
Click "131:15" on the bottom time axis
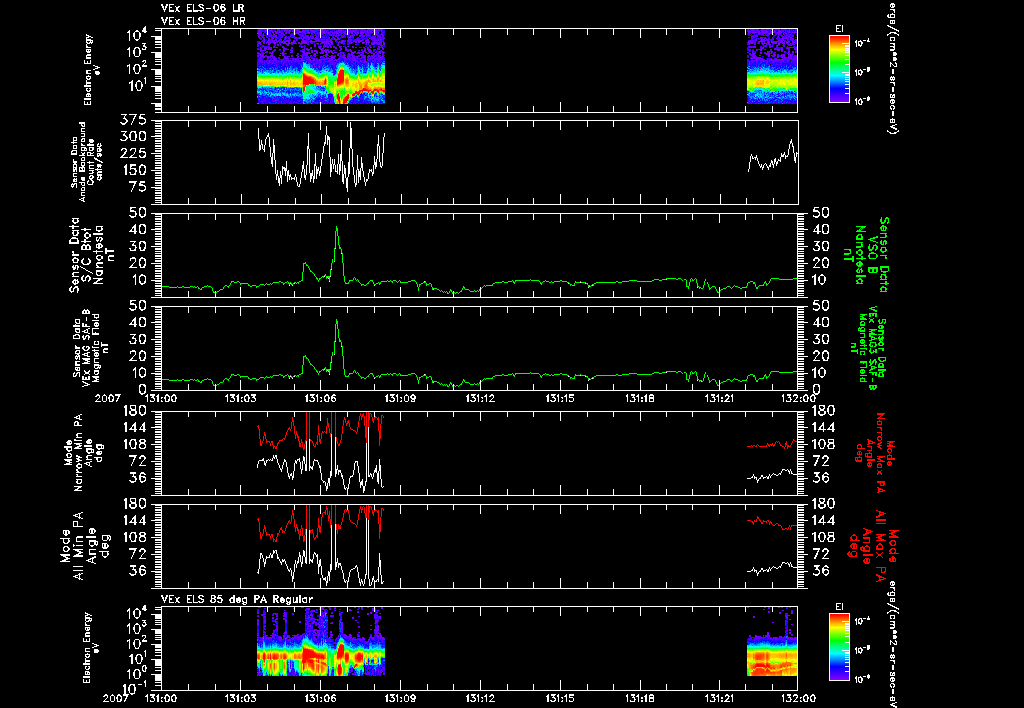point(559,698)
